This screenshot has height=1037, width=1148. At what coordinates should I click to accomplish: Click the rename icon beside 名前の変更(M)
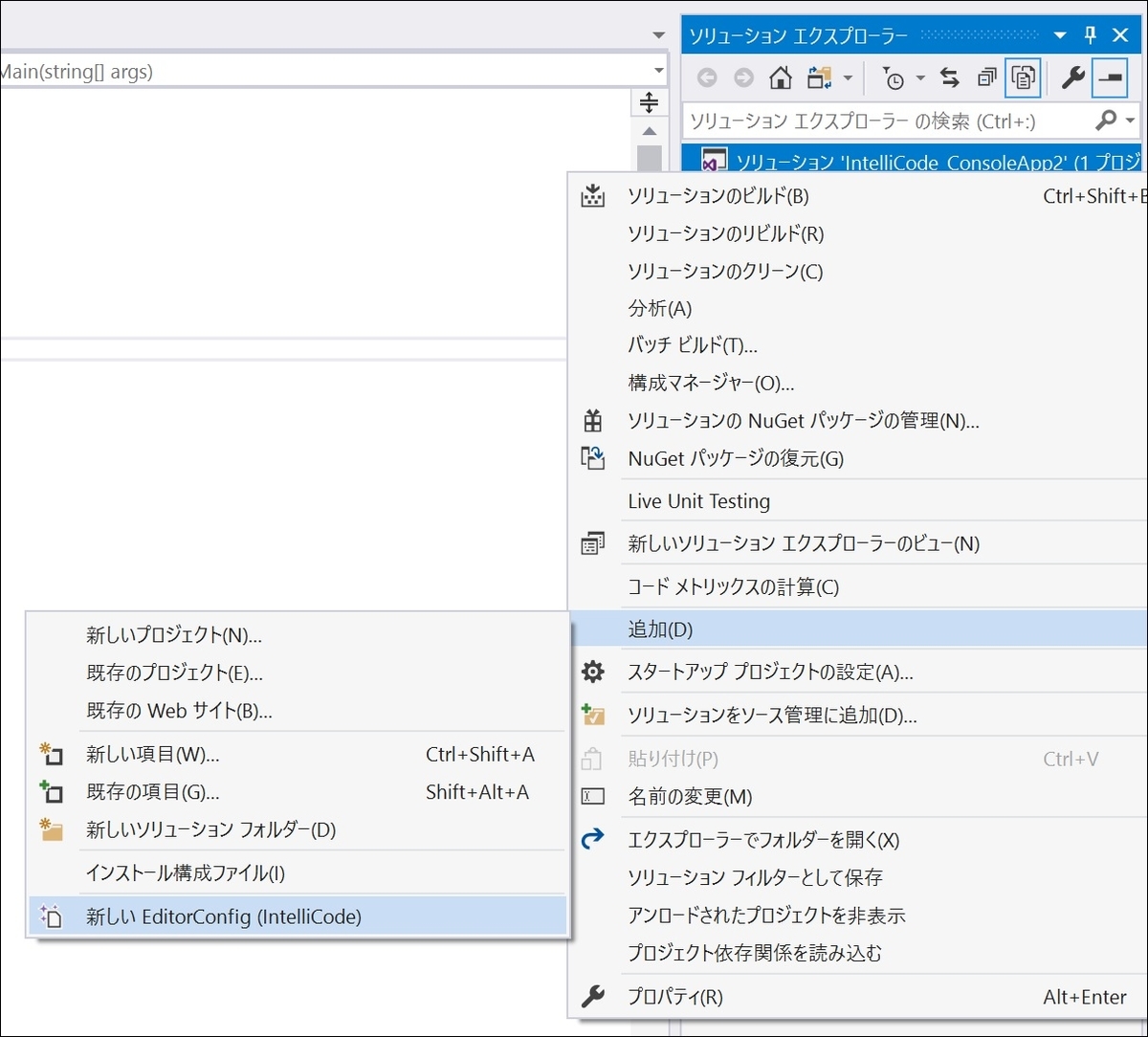click(593, 796)
